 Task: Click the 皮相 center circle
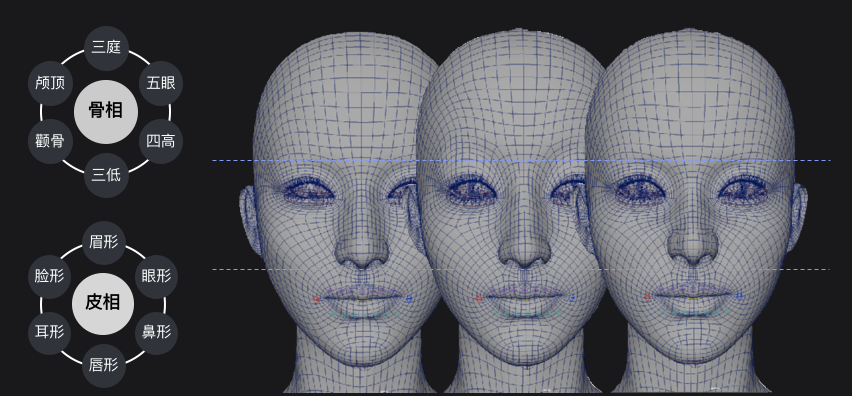[103, 303]
